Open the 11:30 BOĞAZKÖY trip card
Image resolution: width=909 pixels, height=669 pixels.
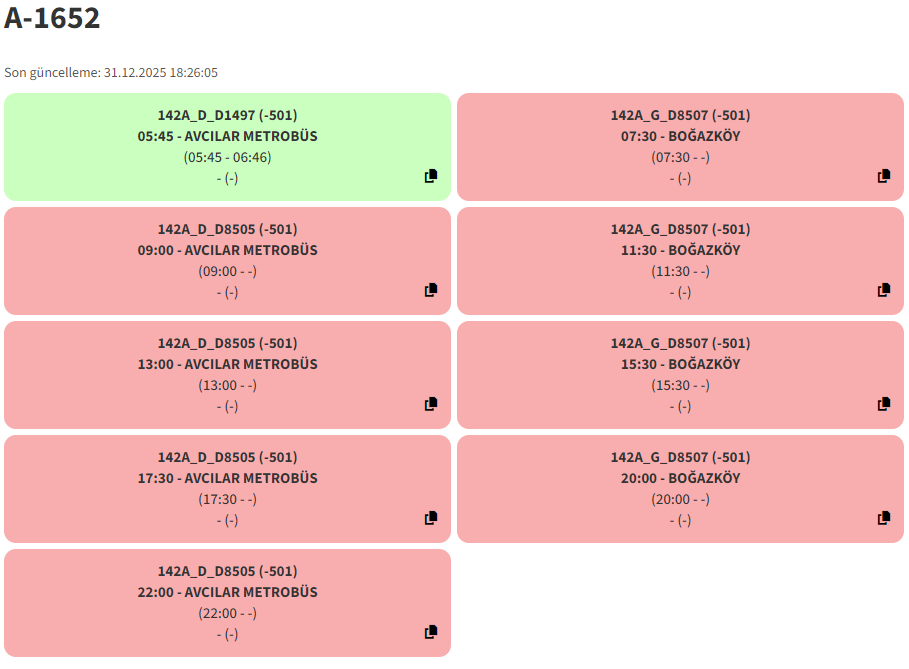tap(680, 250)
